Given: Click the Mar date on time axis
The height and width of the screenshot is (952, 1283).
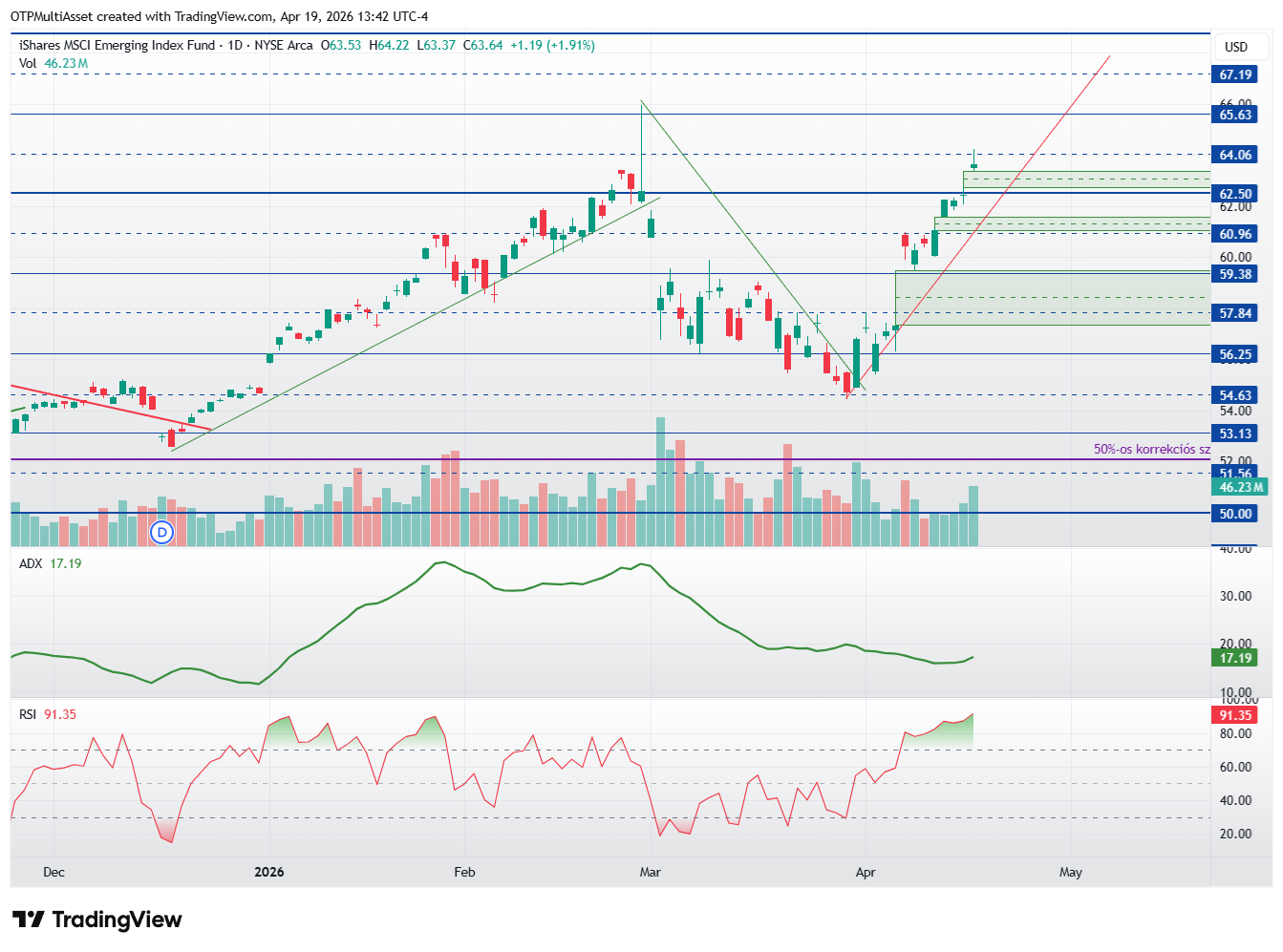Looking at the screenshot, I should 651,872.
